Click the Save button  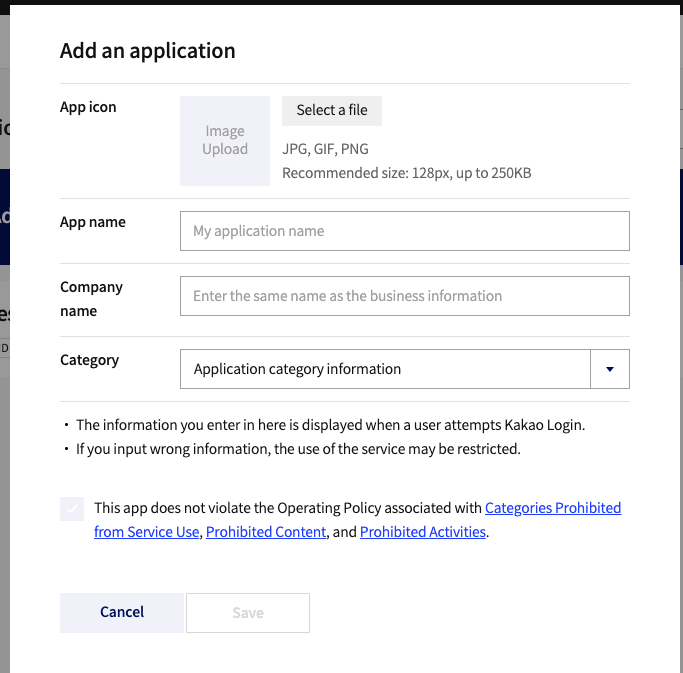pos(248,613)
